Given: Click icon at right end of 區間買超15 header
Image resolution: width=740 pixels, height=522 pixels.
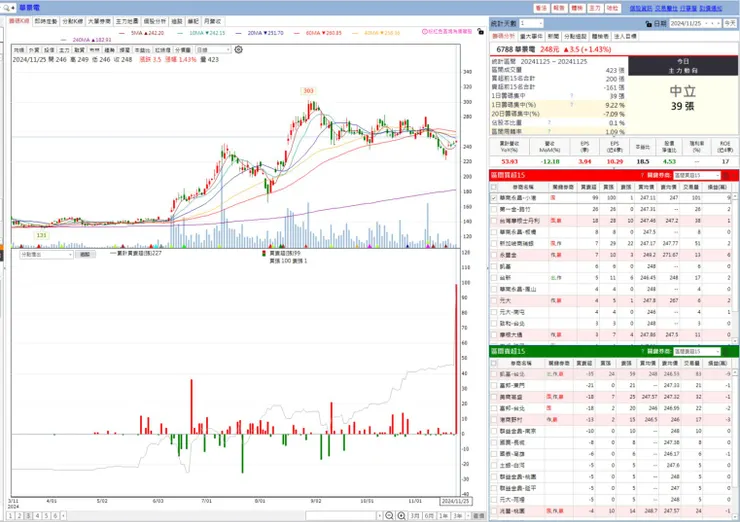Looking at the screenshot, I should pyautogui.click(x=726, y=176).
